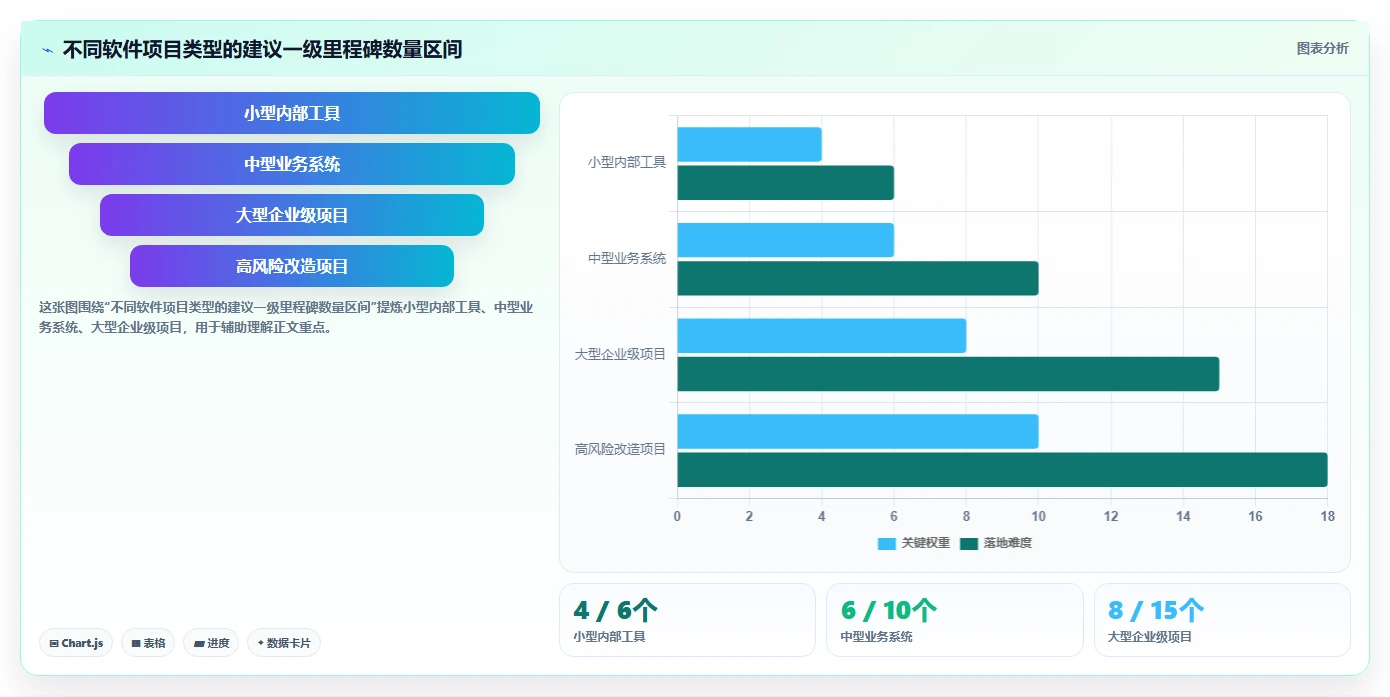Click the 4 / 6个 data card

pyautogui.click(x=687, y=620)
